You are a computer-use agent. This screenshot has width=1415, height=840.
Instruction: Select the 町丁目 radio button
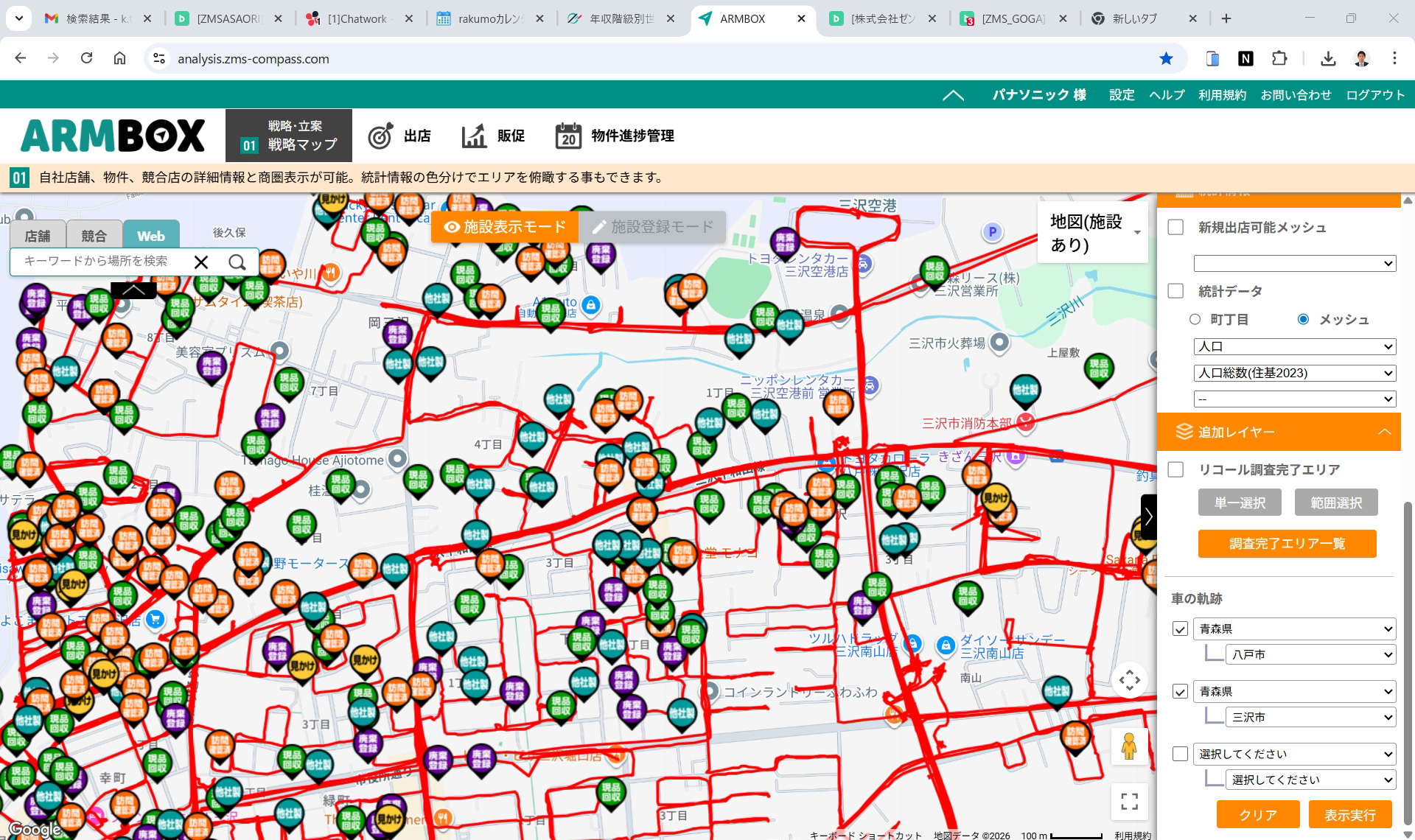tap(1193, 319)
